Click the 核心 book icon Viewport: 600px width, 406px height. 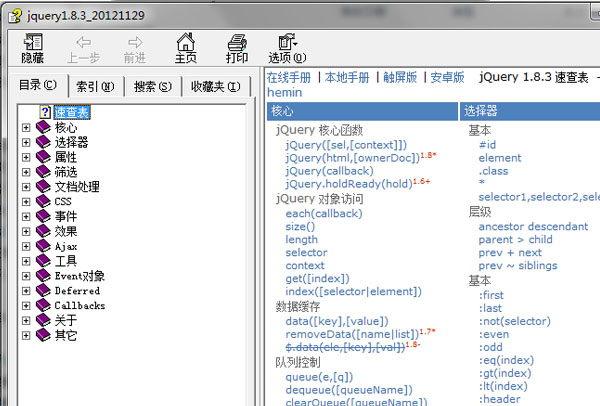tap(43, 127)
